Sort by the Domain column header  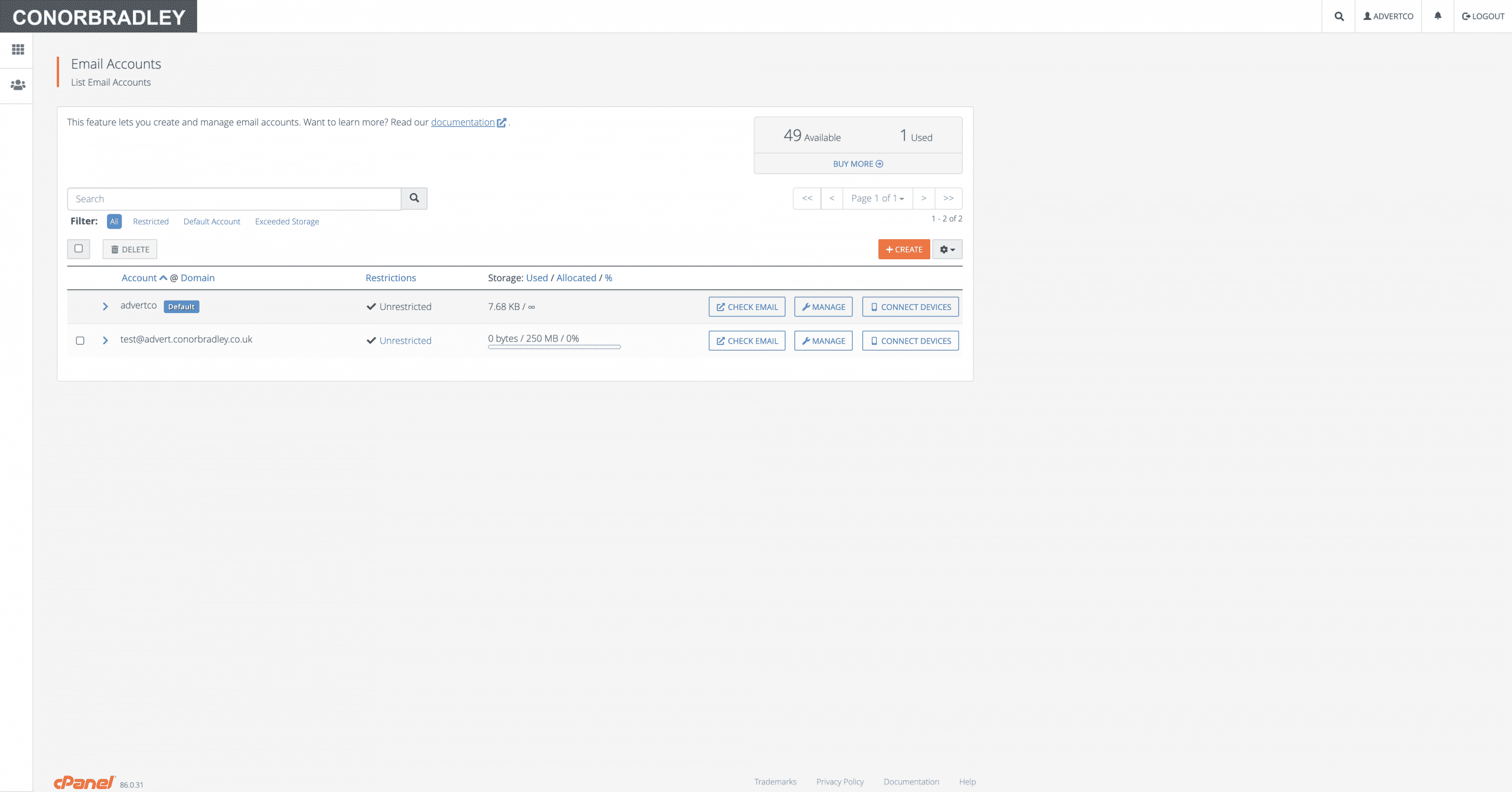click(x=198, y=278)
